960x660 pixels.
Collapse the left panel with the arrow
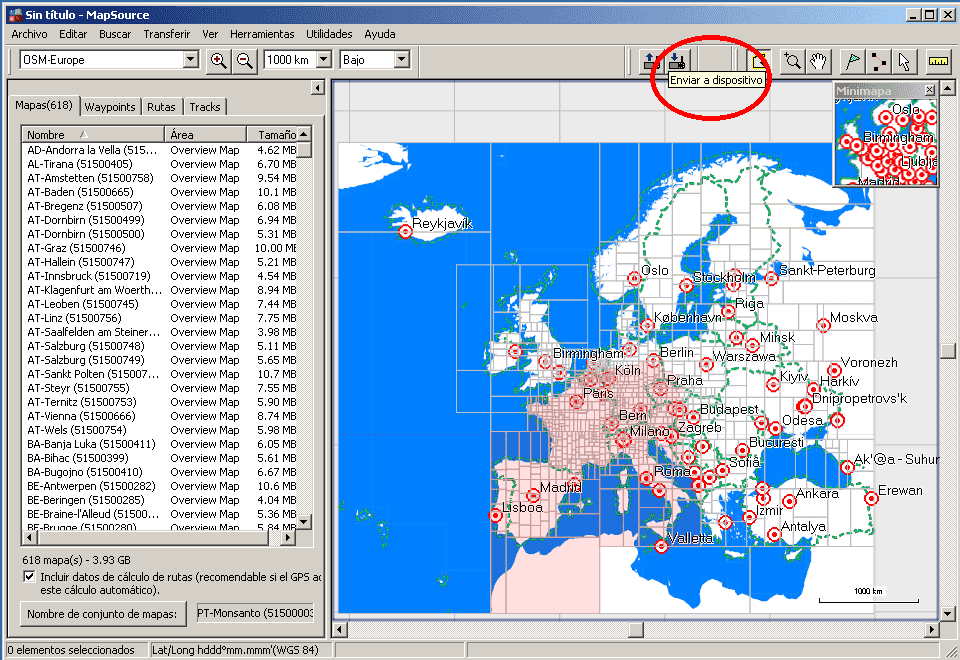(x=317, y=88)
